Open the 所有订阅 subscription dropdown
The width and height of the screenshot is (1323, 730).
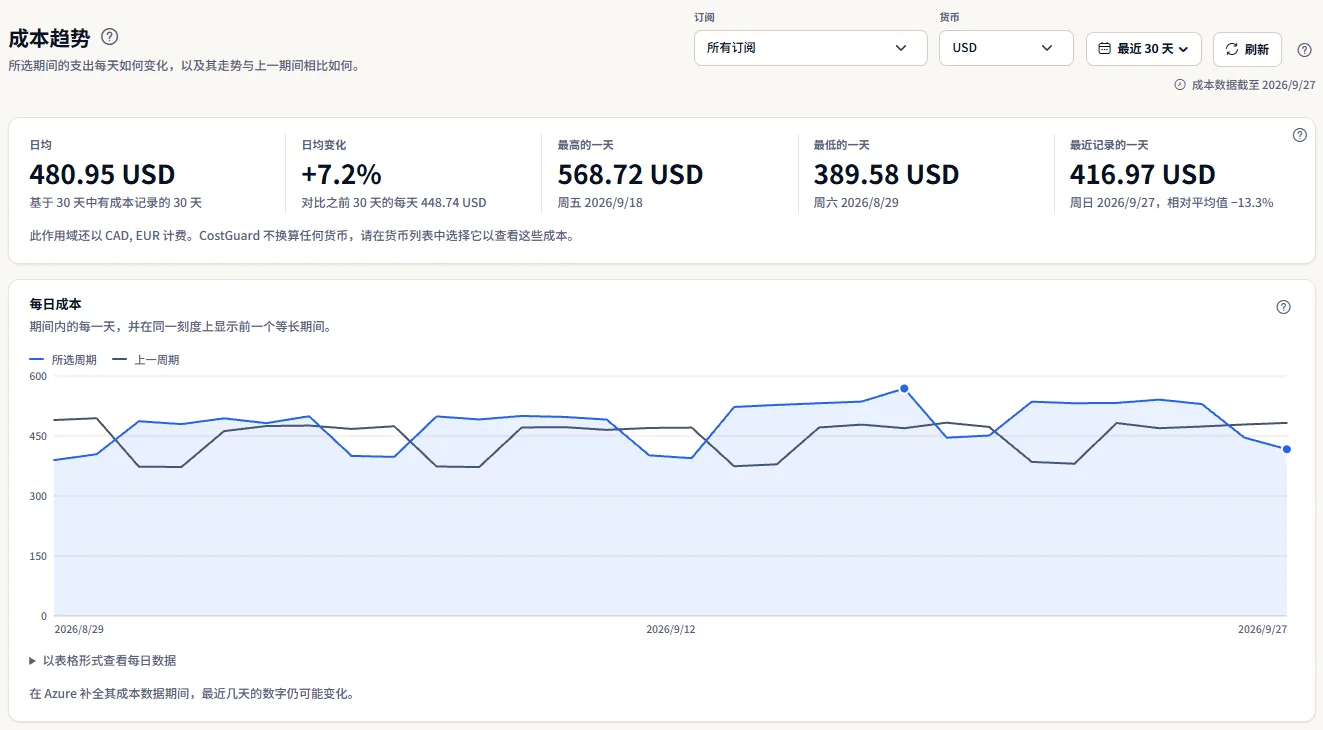click(x=811, y=48)
